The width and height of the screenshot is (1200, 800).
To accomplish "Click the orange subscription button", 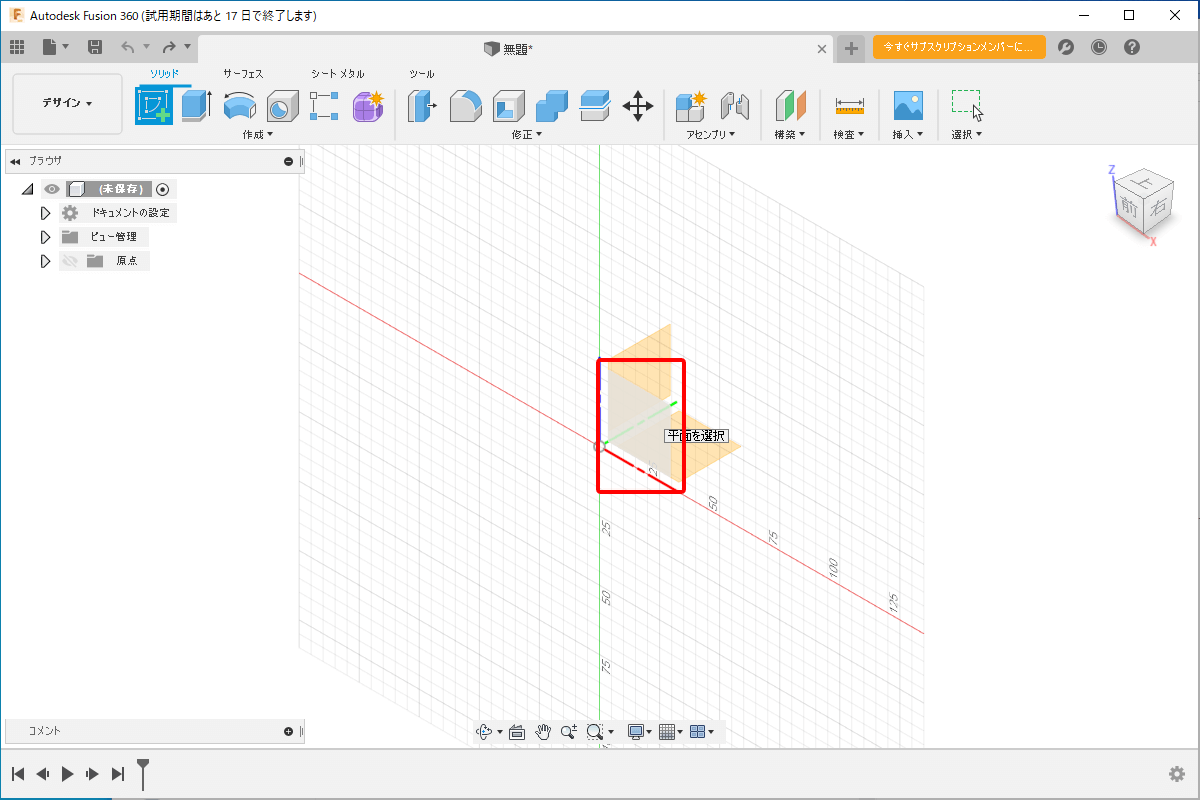I will coord(958,47).
